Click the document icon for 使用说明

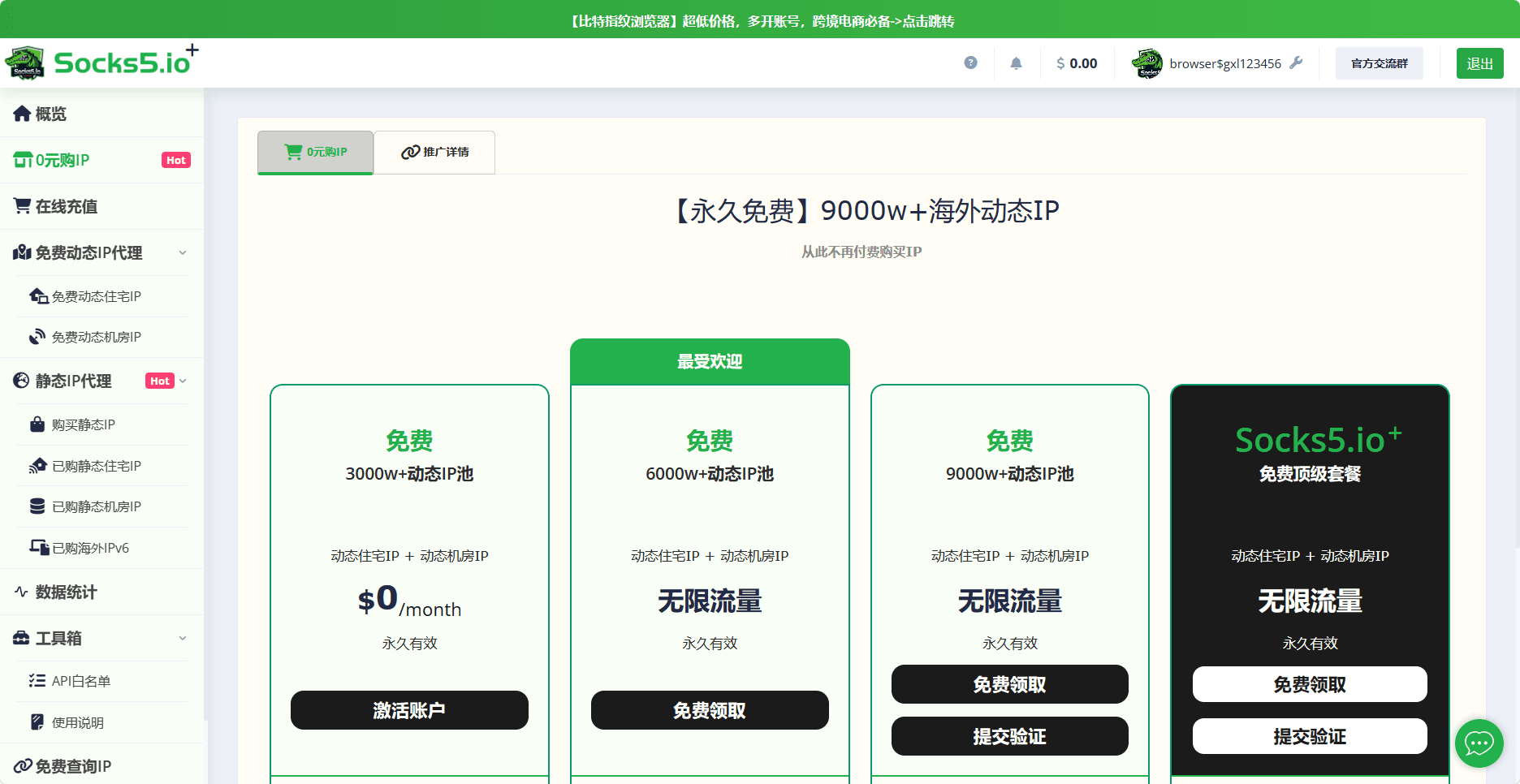pos(37,722)
